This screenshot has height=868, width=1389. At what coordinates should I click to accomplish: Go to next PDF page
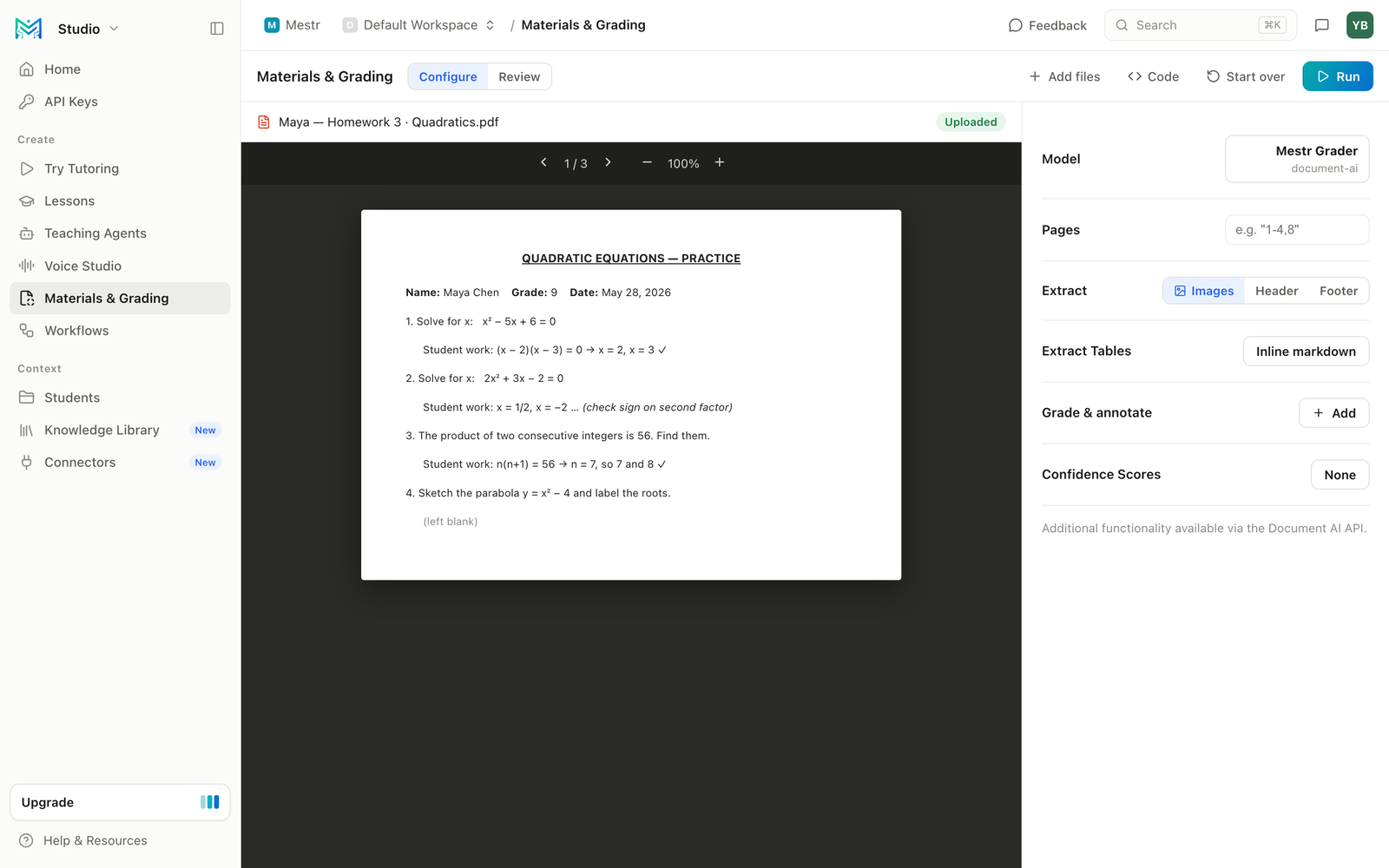tap(608, 162)
